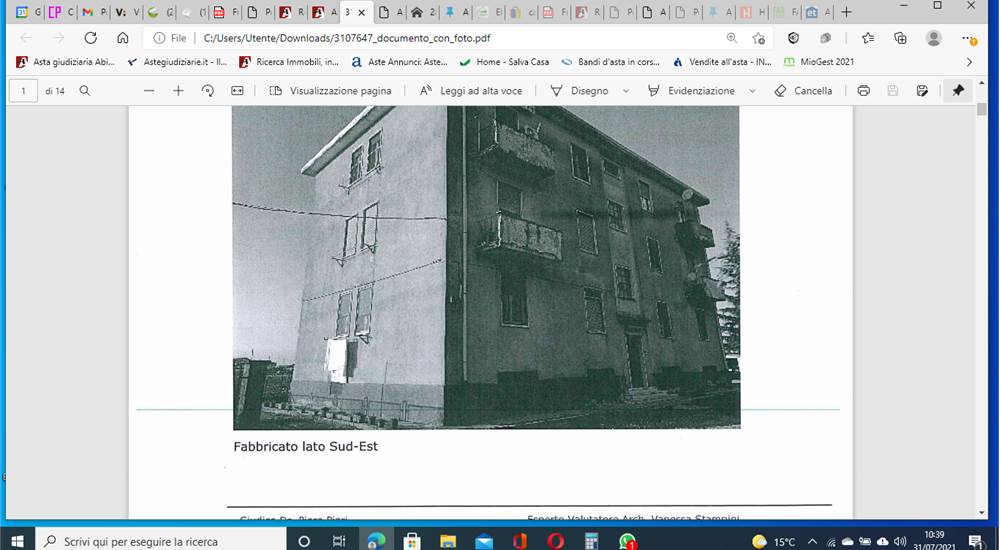1000x550 pixels.
Task: Click the volume icon in system tray
Action: coord(900,542)
